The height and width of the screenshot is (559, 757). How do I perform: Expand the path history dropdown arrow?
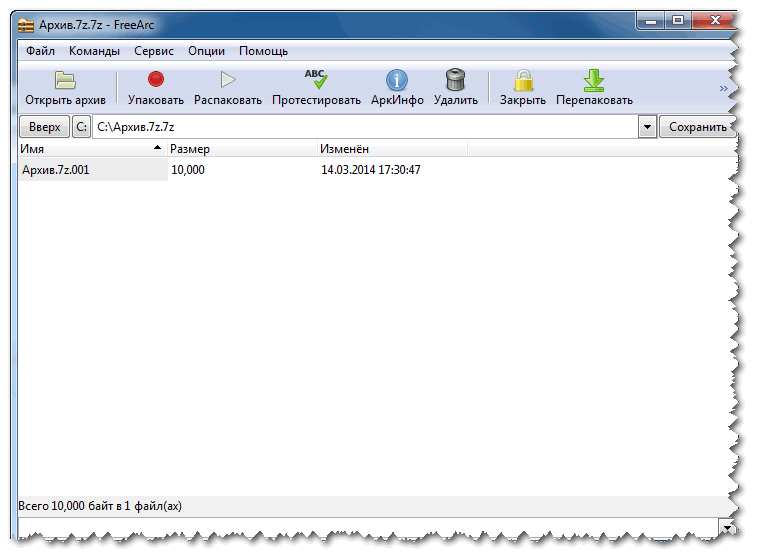pyautogui.click(x=647, y=127)
